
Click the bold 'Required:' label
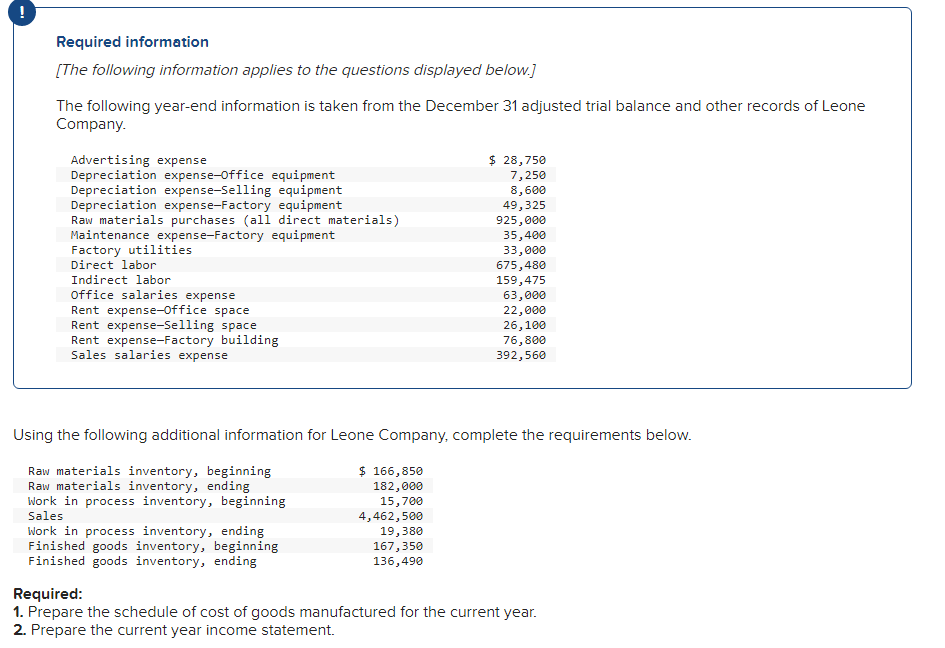coord(48,594)
